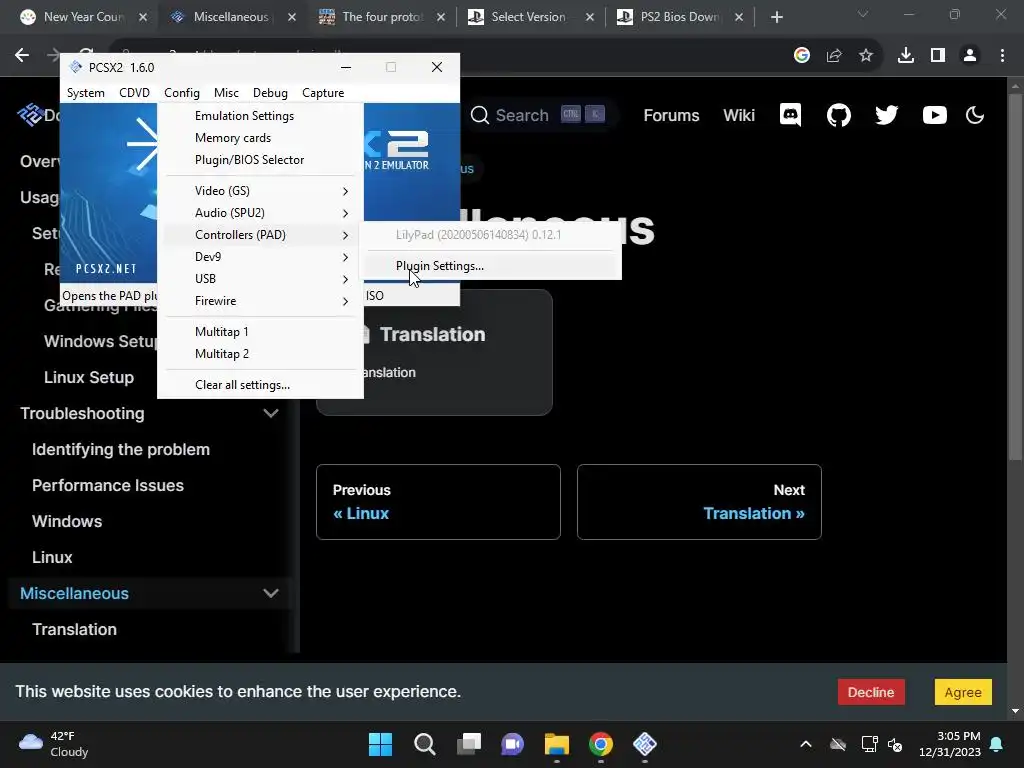Open PCSX2 icon on taskbar
The height and width of the screenshot is (768, 1024).
645,744
